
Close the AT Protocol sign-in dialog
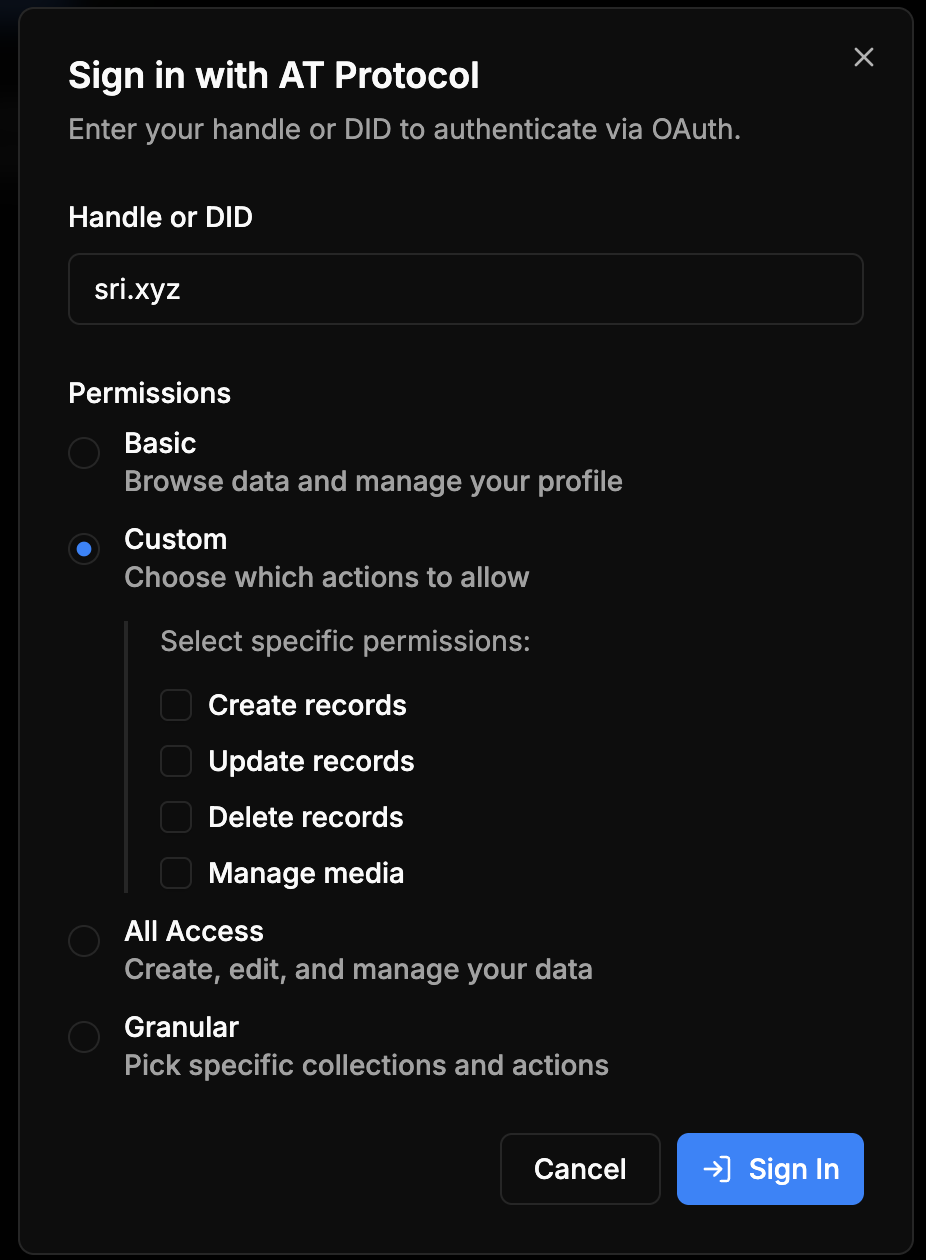coord(864,58)
